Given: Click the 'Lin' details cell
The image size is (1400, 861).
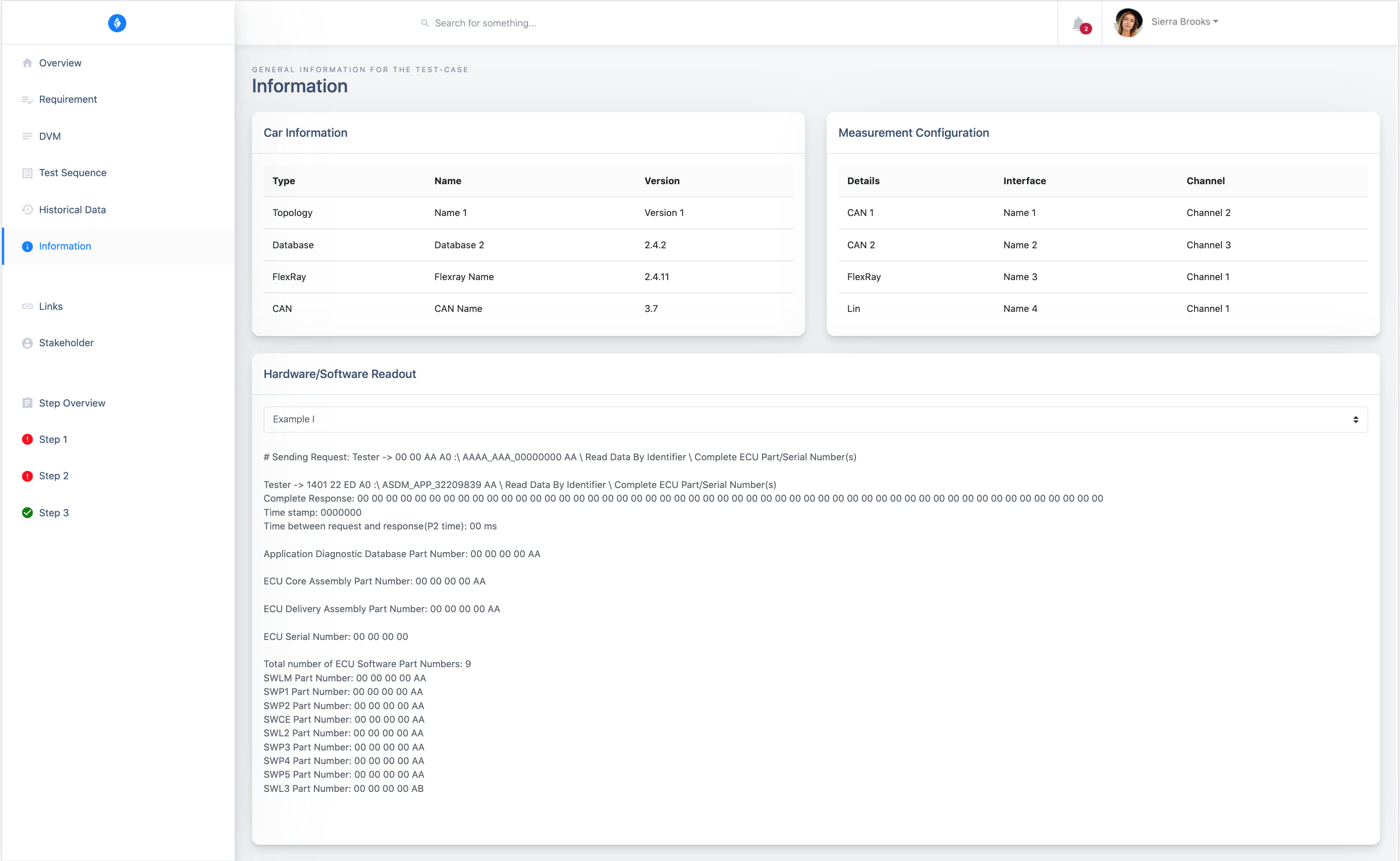Looking at the screenshot, I should [853, 309].
